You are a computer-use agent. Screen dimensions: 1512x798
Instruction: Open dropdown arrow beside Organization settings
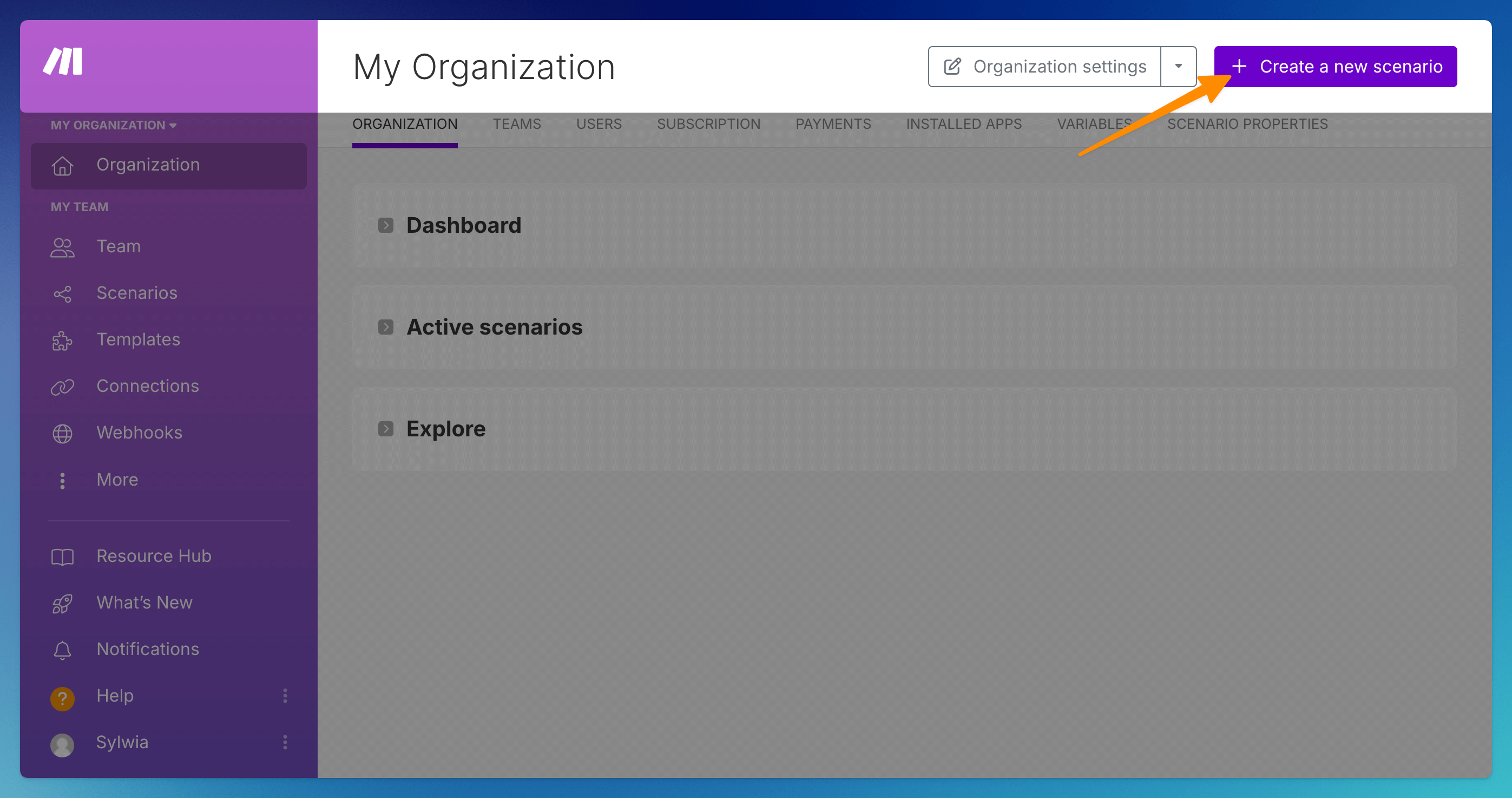point(1178,67)
